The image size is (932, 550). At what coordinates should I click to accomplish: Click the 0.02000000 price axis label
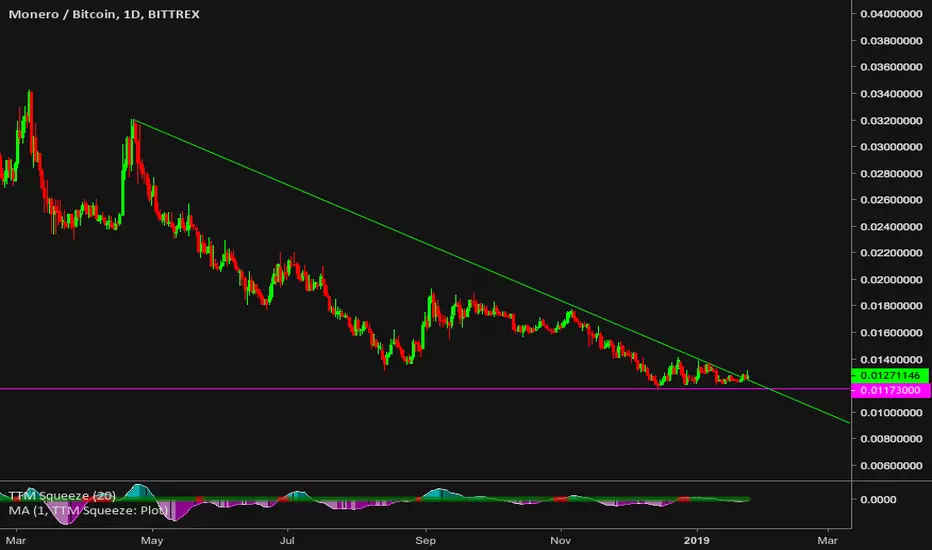891,279
